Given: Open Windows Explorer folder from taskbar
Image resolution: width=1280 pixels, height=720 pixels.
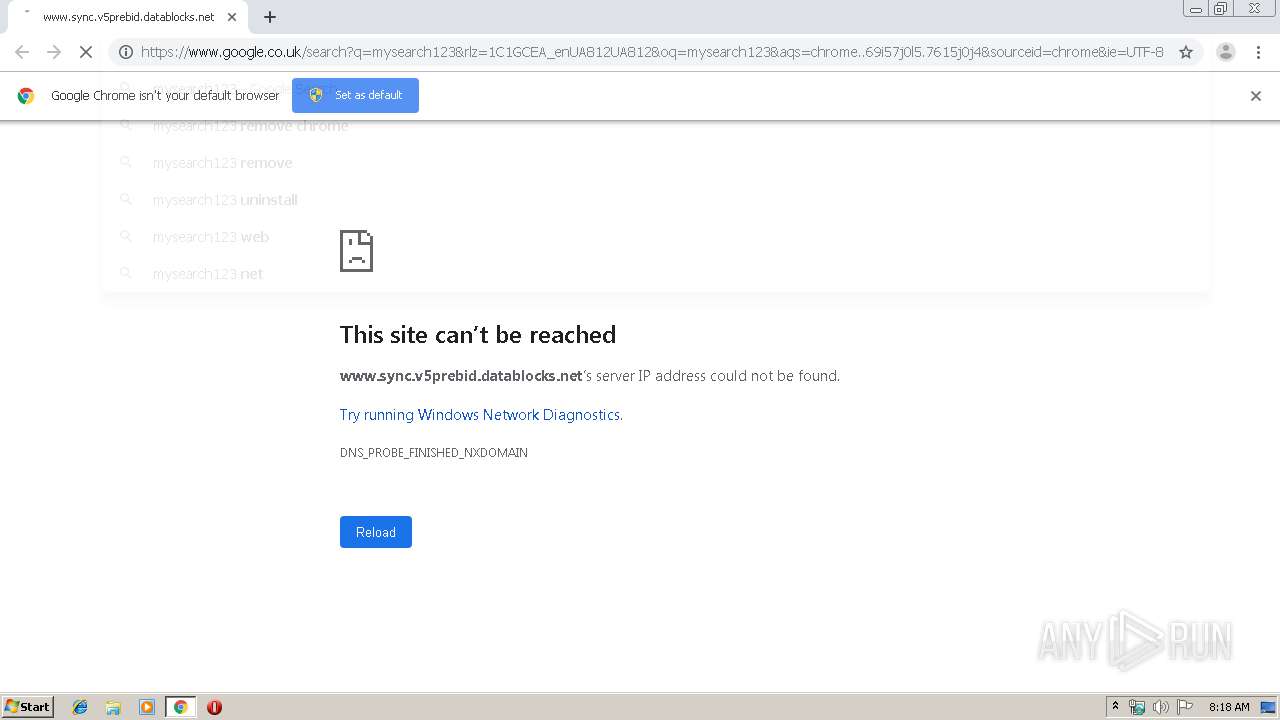Looking at the screenshot, I should [x=113, y=707].
